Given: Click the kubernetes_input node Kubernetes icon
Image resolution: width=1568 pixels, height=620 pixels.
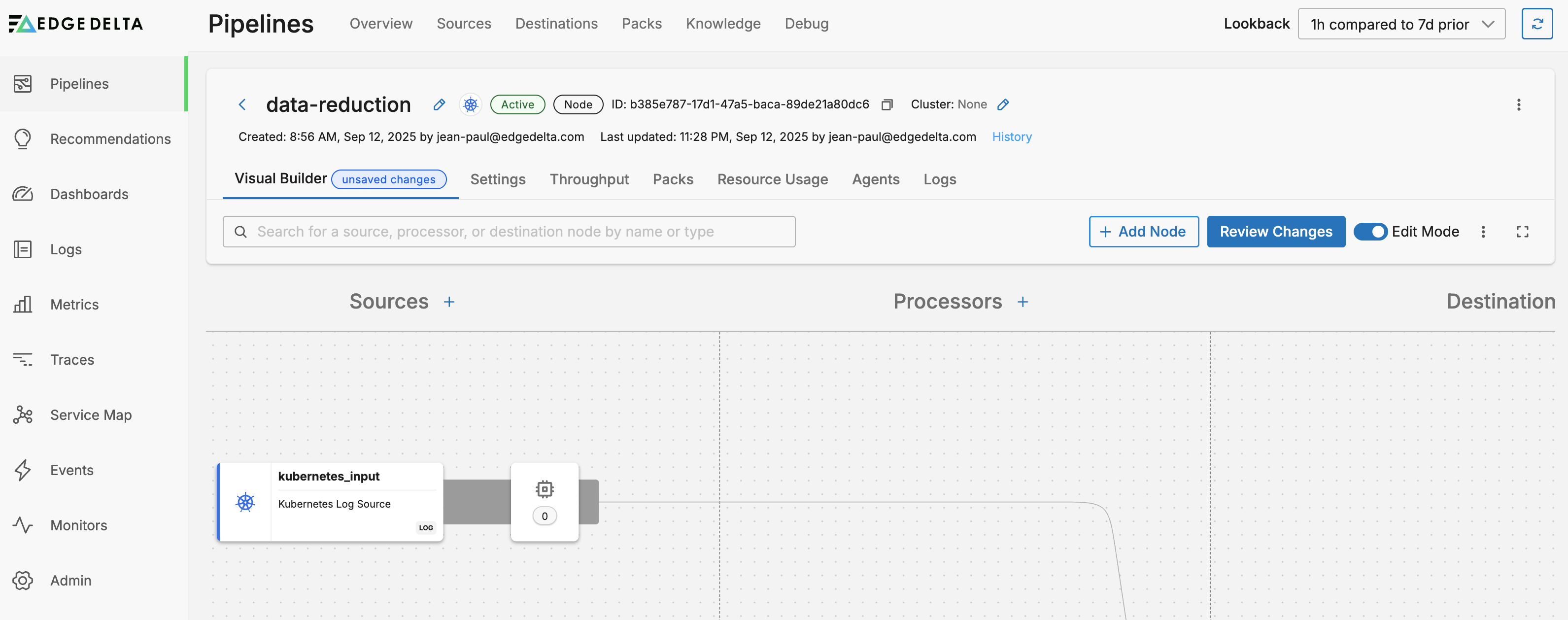Looking at the screenshot, I should tap(245, 502).
